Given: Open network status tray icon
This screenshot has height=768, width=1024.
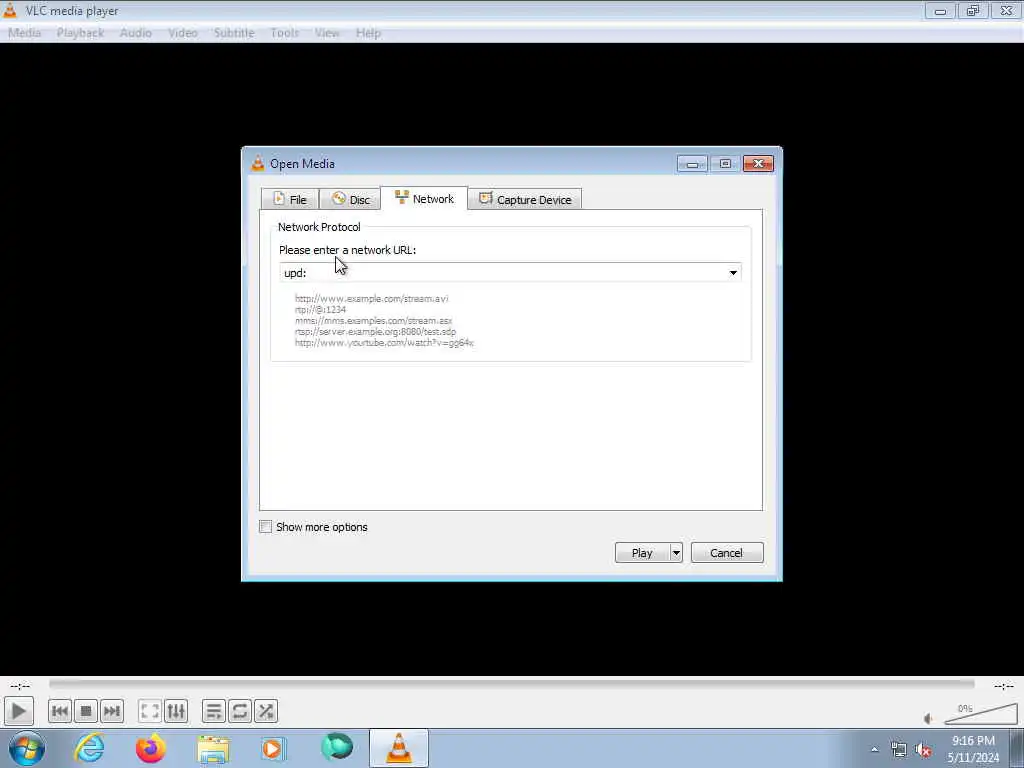Looking at the screenshot, I should (899, 750).
